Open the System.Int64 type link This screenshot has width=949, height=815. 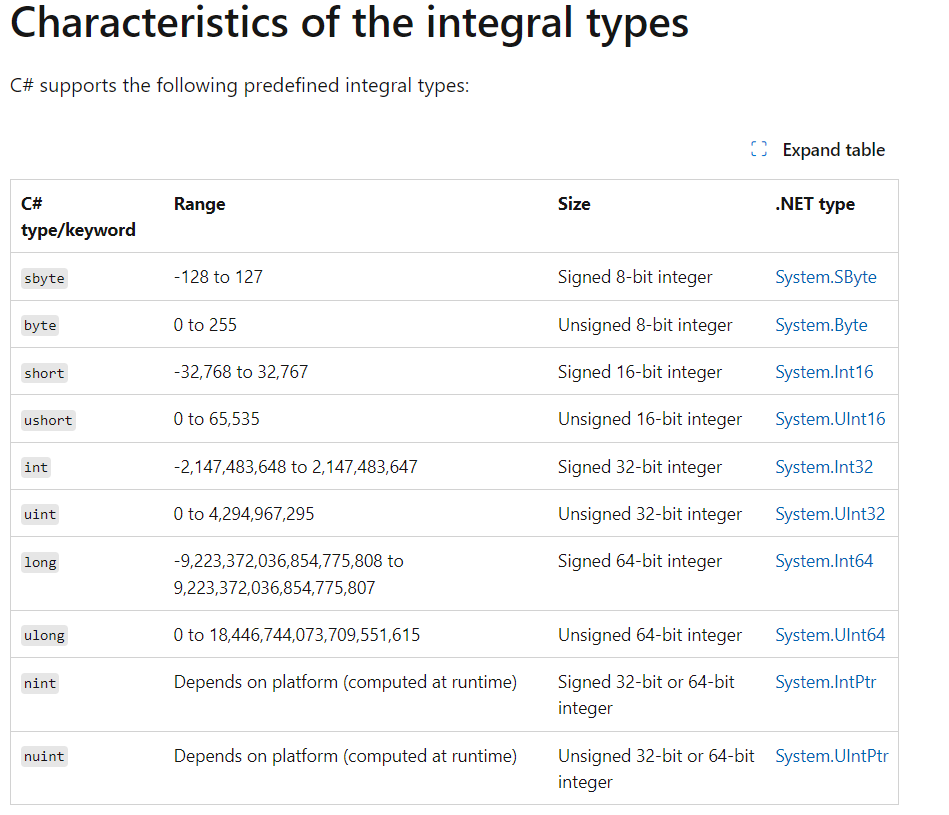(x=824, y=561)
